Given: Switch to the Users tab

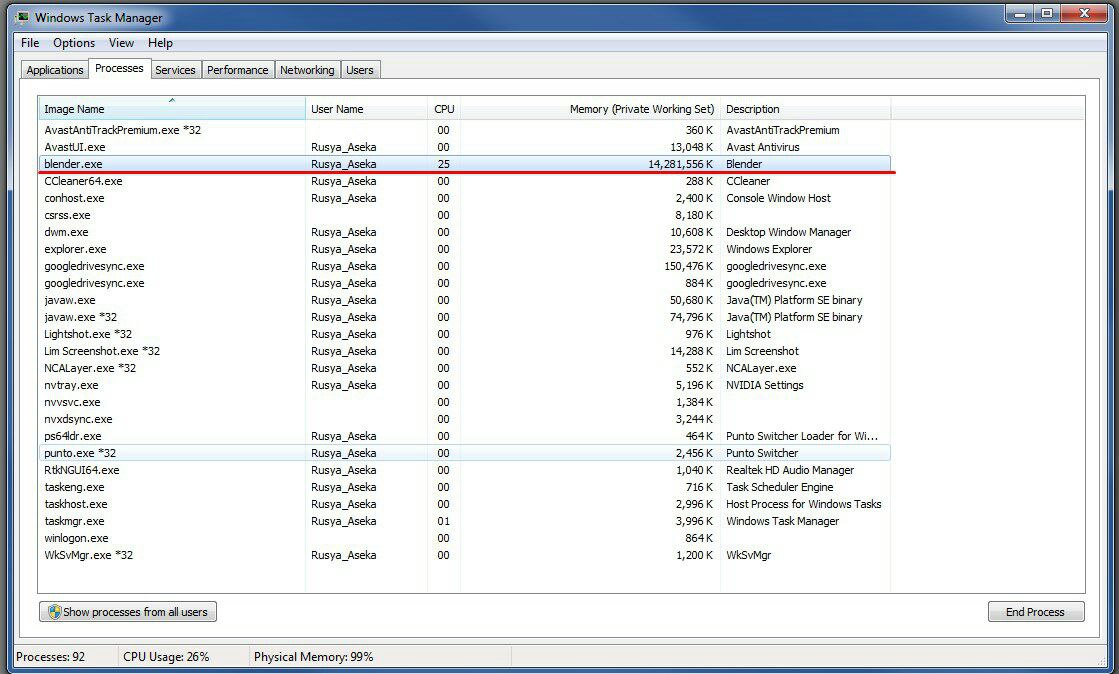Looking at the screenshot, I should (360, 70).
